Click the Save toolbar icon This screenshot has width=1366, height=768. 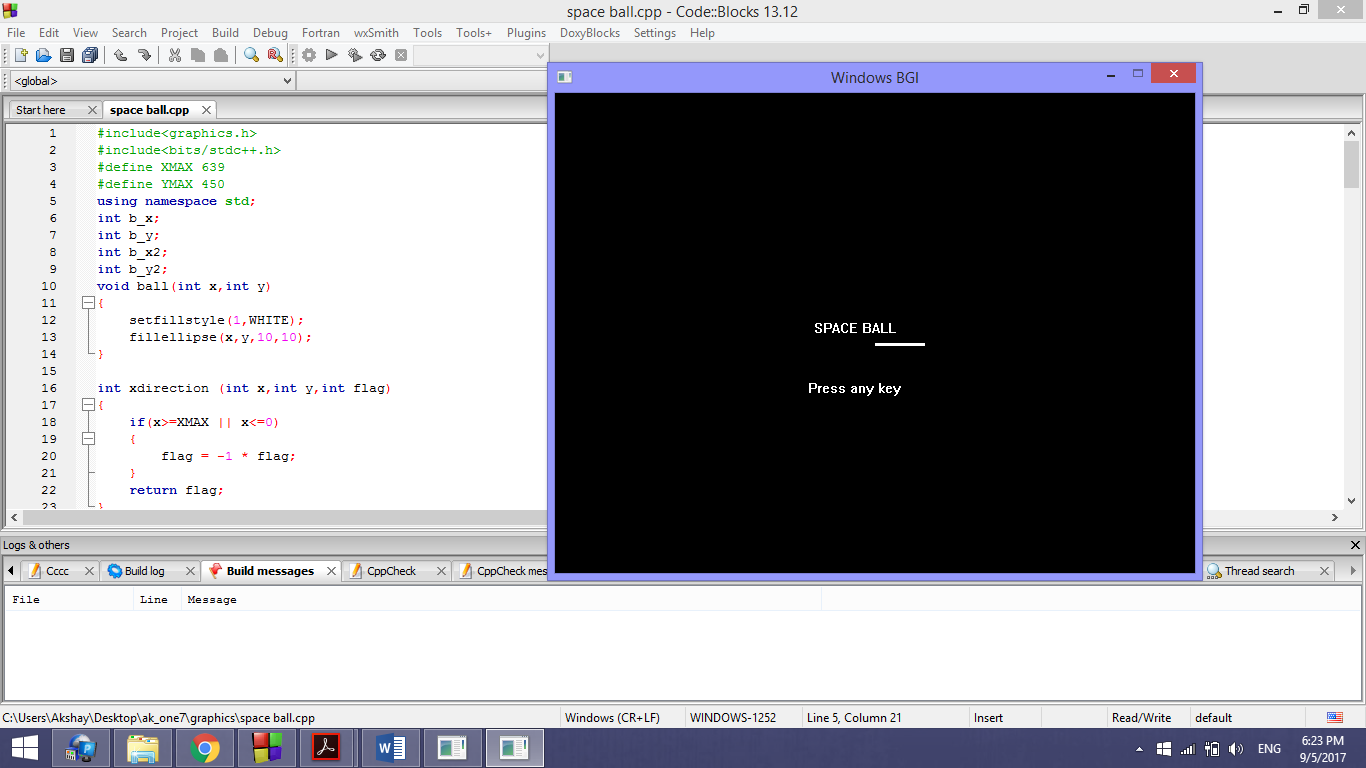pyautogui.click(x=67, y=55)
